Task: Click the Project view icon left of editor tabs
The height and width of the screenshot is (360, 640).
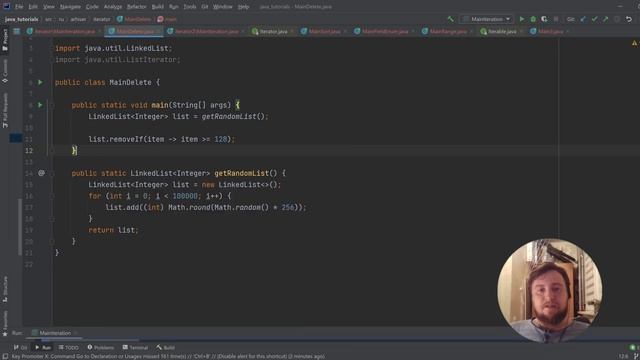Action: pyautogui.click(x=16, y=31)
